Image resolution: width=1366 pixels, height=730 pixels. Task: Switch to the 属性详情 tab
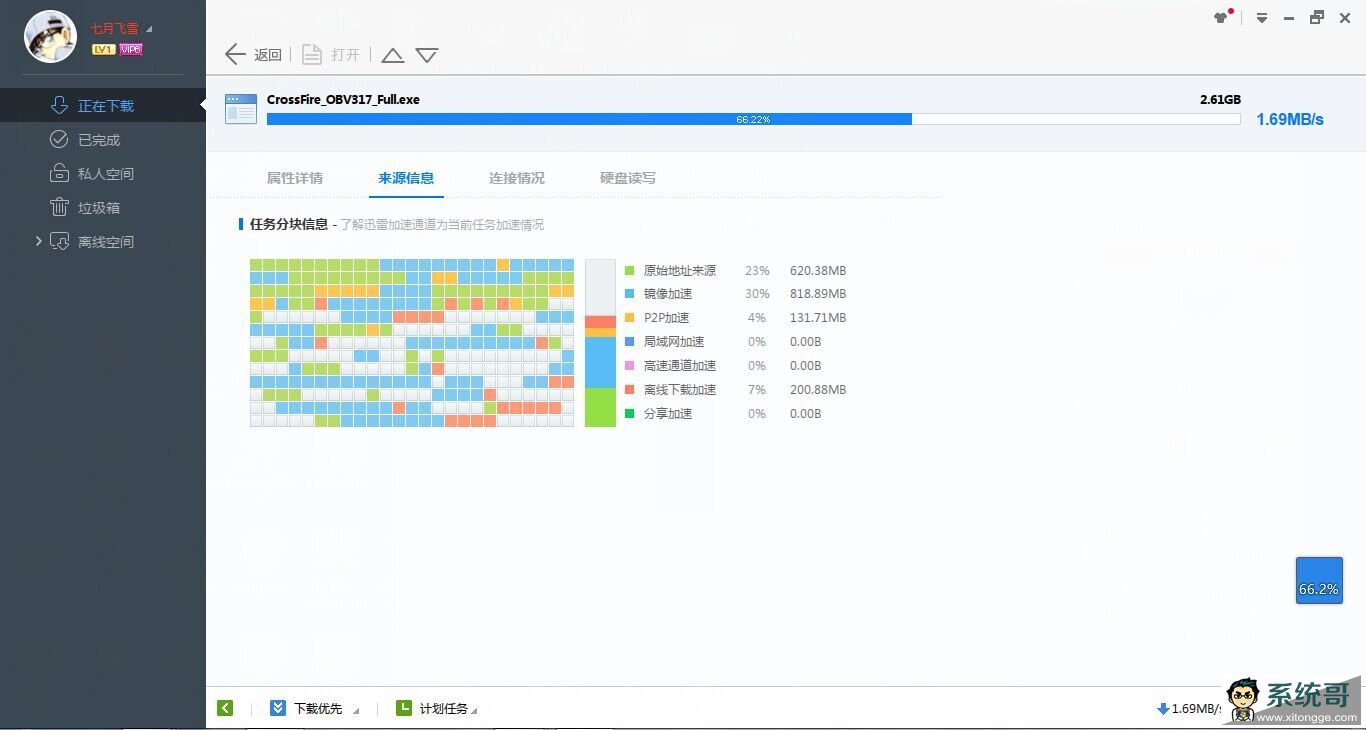point(294,178)
